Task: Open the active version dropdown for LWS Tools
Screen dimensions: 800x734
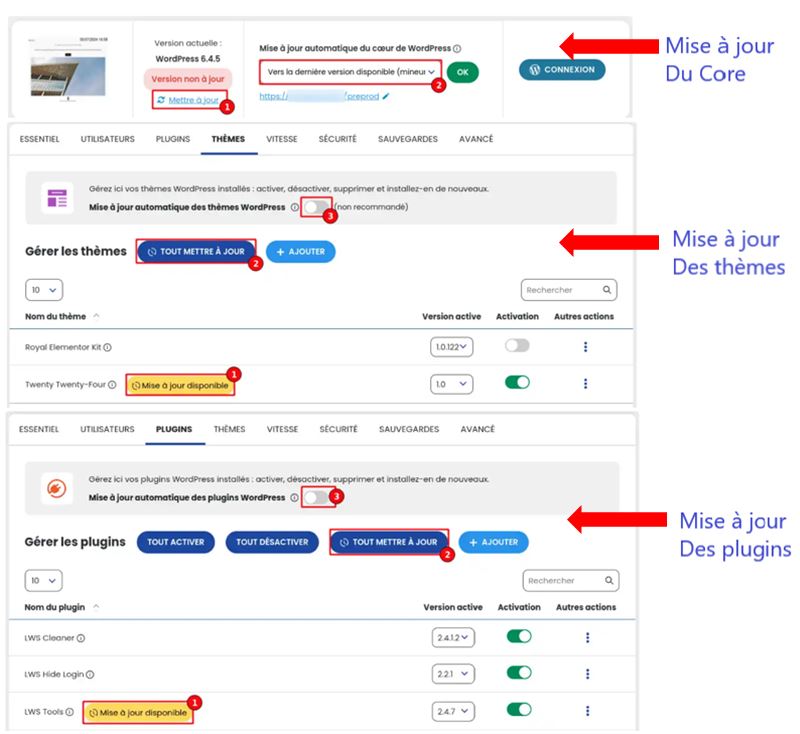Action: 452,711
